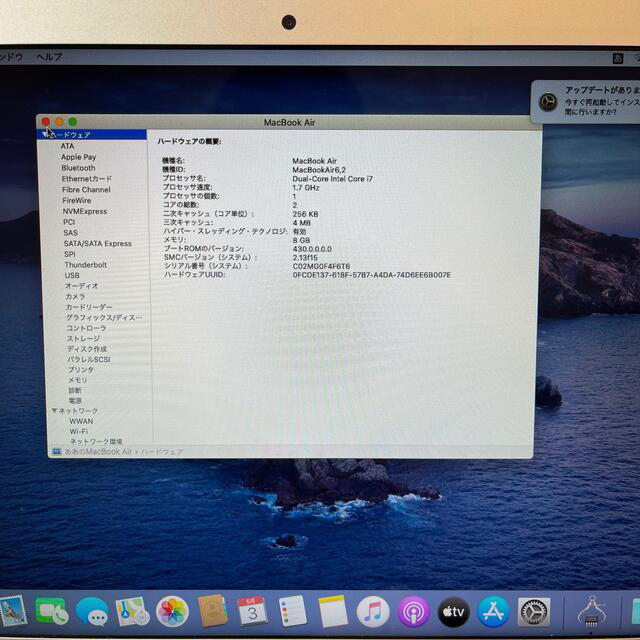This screenshot has height=640, width=640.
Task: Open Podcasts app in Dock
Action: tap(413, 612)
